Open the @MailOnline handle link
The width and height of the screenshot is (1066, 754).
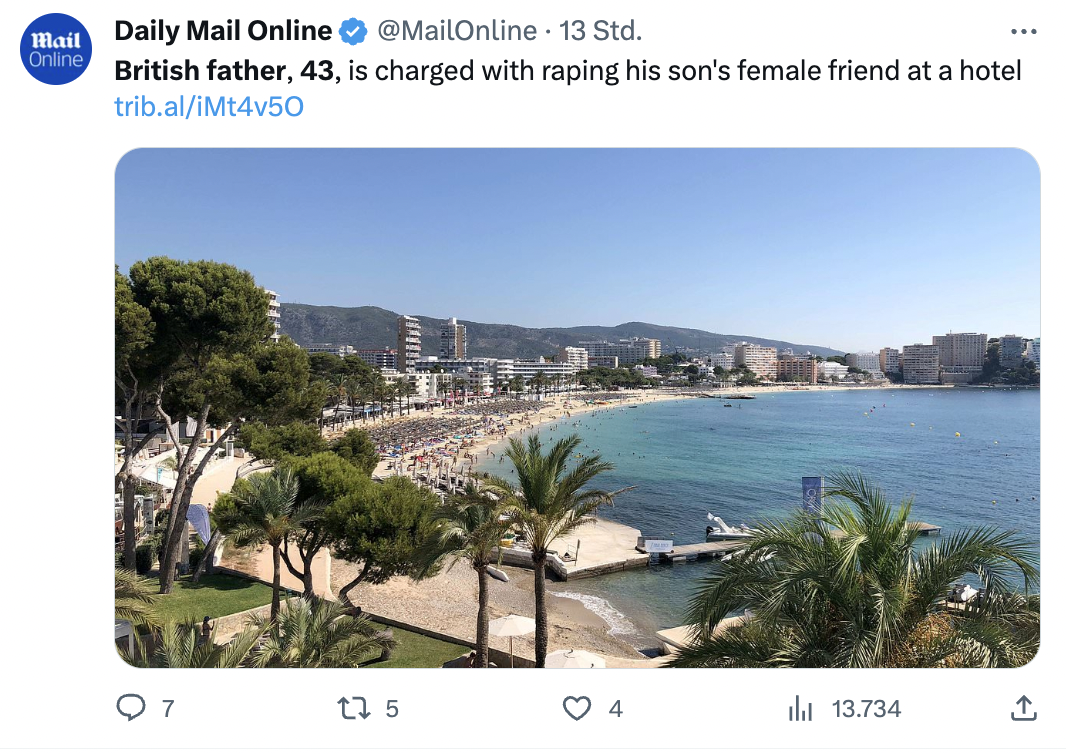[x=456, y=32]
